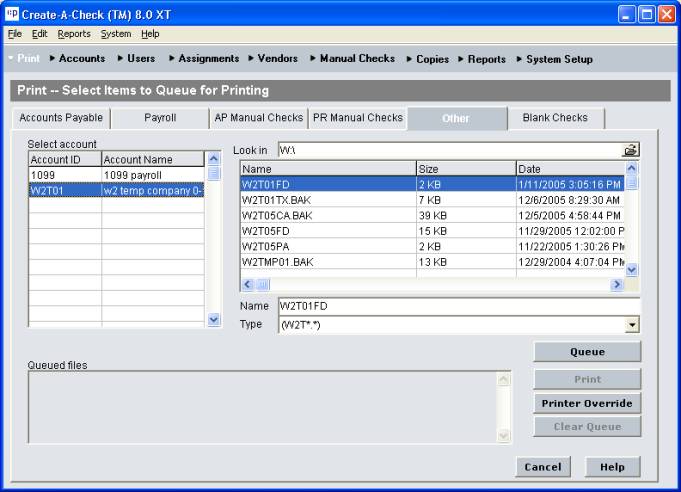Click Queued files scroll down arrow

[x=503, y=435]
